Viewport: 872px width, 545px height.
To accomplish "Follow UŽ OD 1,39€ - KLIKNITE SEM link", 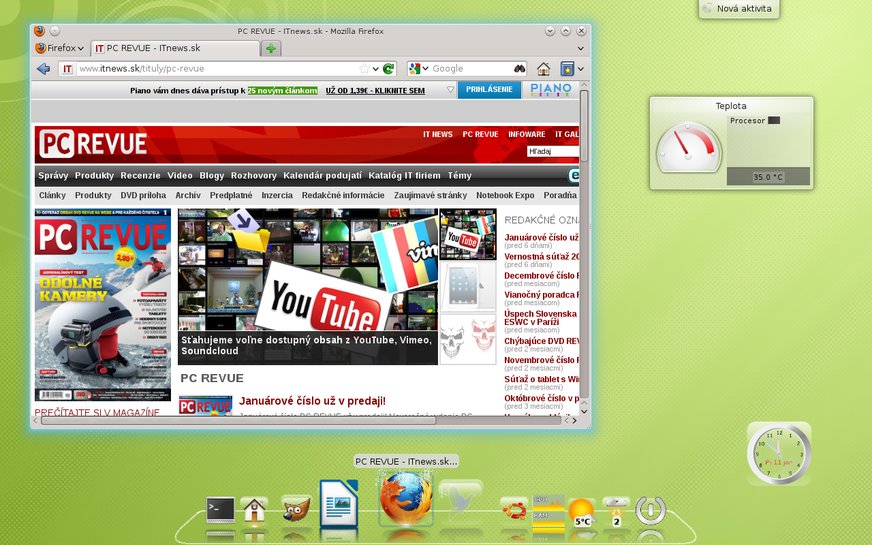I will pos(375,91).
